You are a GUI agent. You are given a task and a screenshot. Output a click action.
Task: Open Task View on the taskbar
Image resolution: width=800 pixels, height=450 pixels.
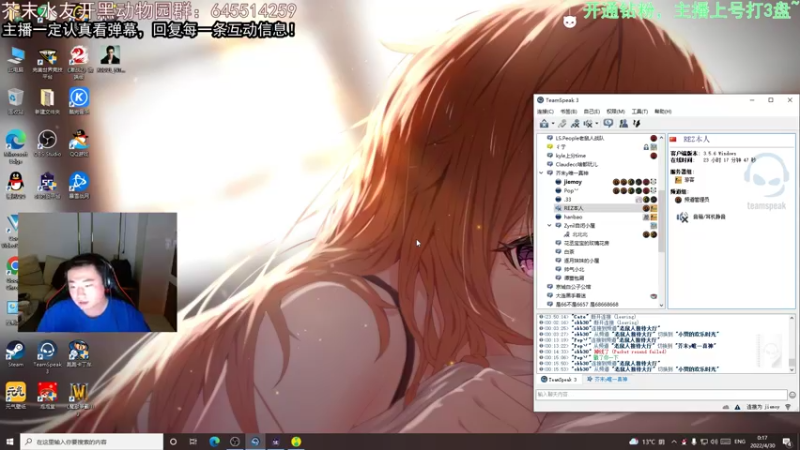(193, 442)
